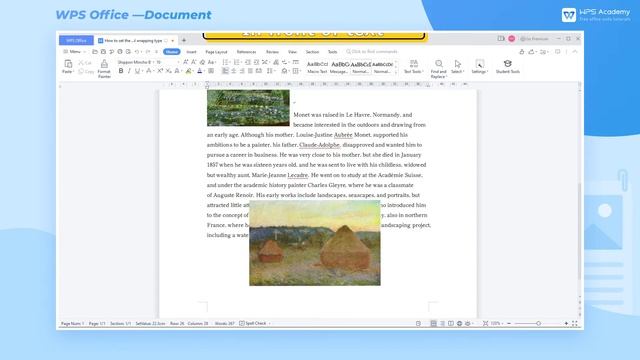
Task: Open Student Tools
Action: tap(508, 67)
